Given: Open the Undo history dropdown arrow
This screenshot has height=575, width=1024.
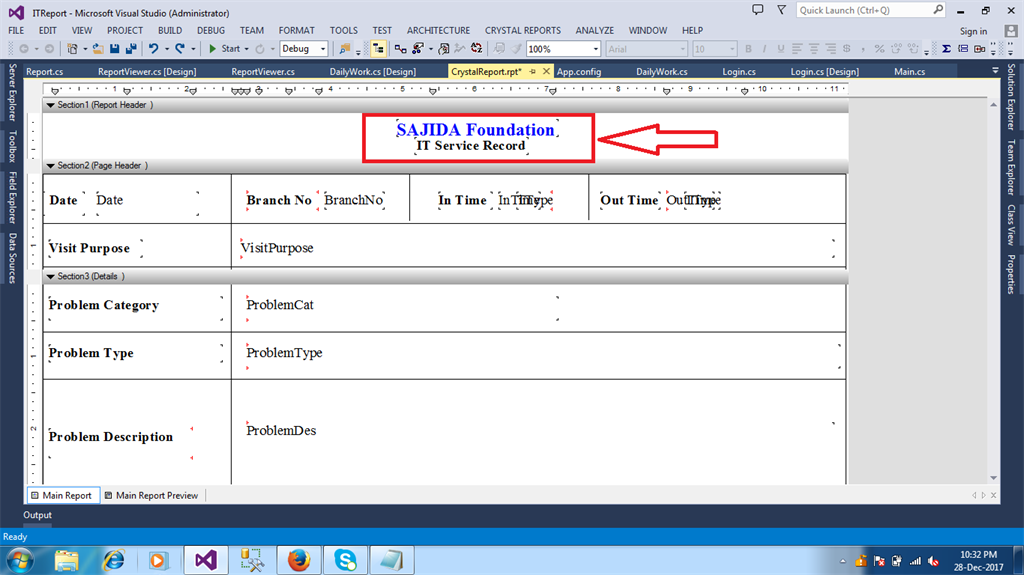Looking at the screenshot, I should click(x=167, y=48).
